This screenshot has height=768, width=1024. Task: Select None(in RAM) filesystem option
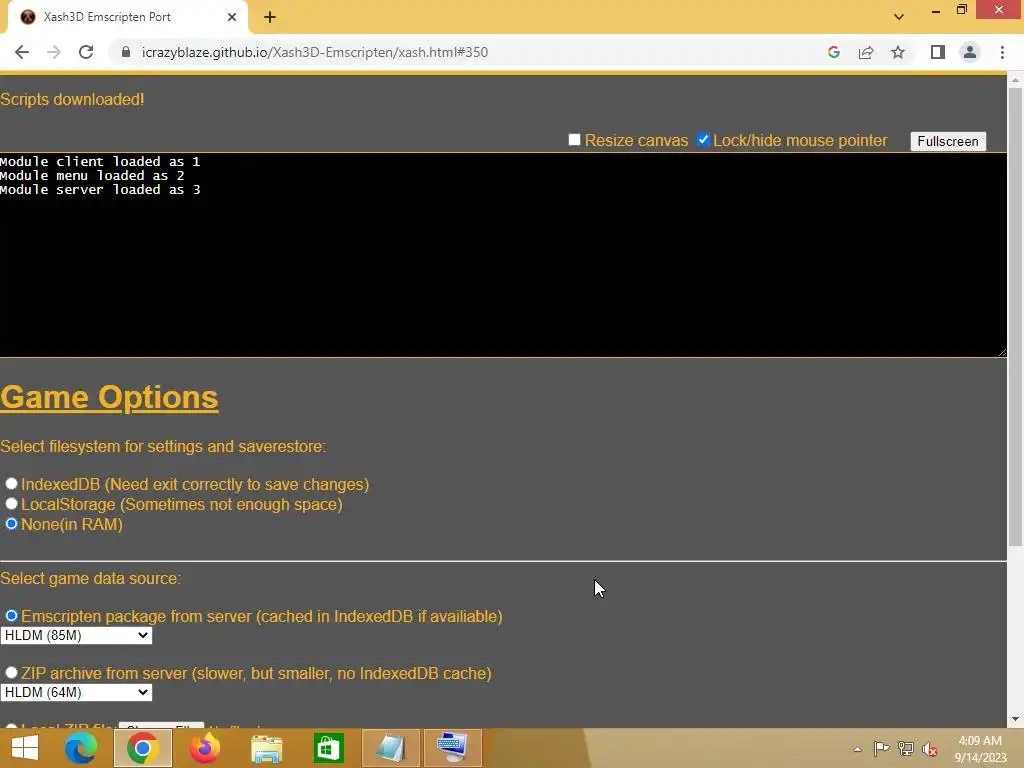click(11, 524)
